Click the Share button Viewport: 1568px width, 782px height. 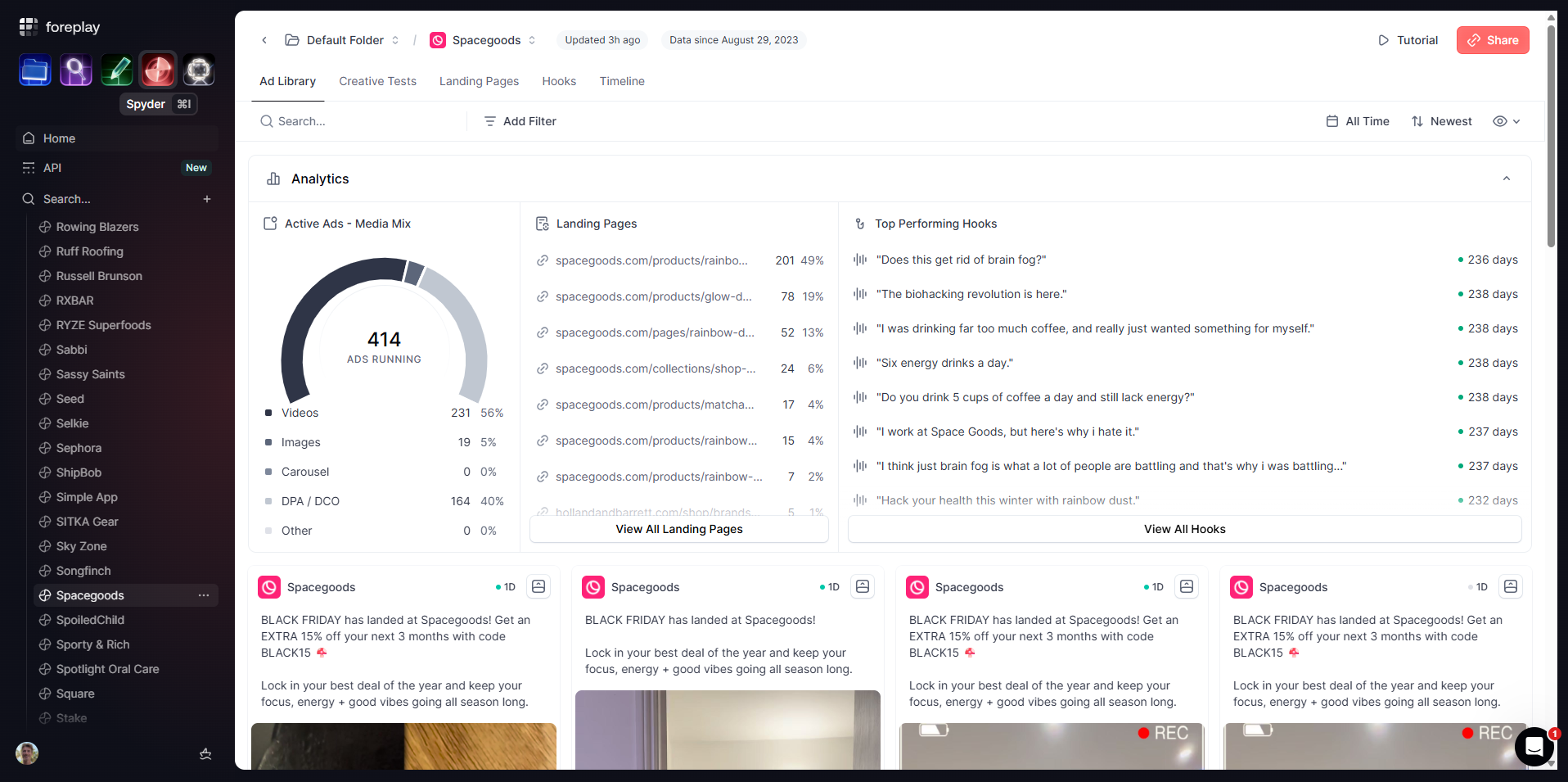1493,40
